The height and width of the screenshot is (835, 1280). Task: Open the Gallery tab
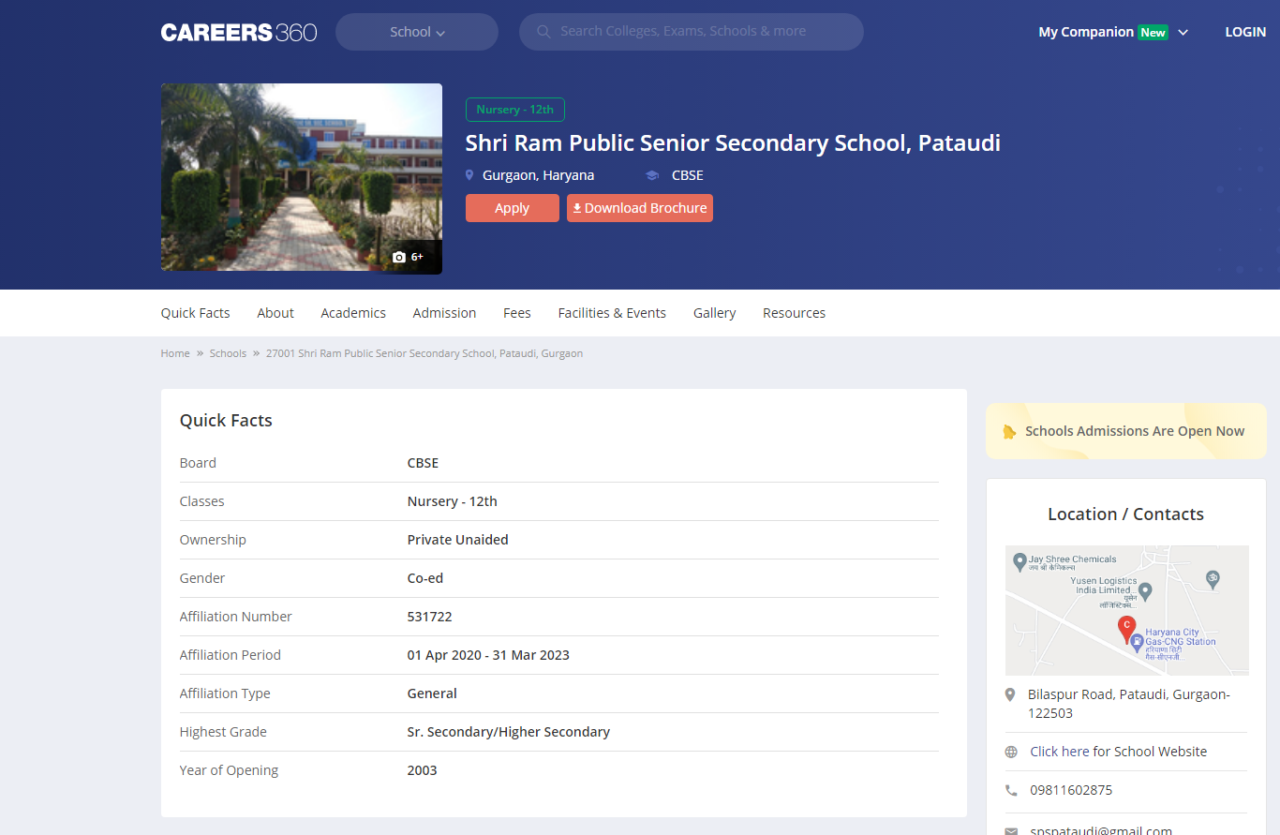(714, 313)
